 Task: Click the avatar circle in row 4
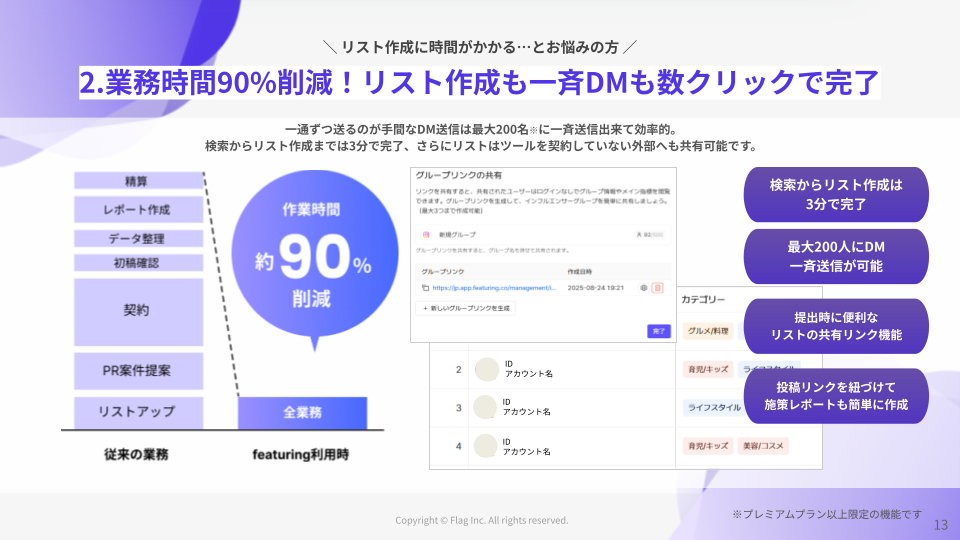[x=486, y=445]
